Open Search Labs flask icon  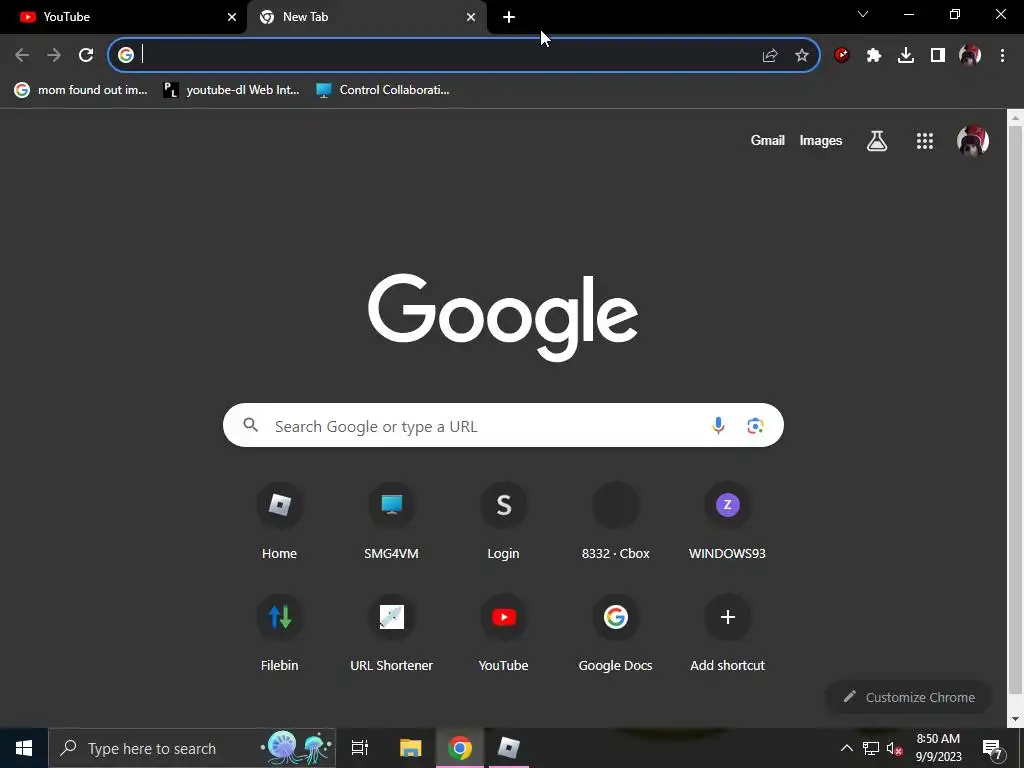(877, 140)
